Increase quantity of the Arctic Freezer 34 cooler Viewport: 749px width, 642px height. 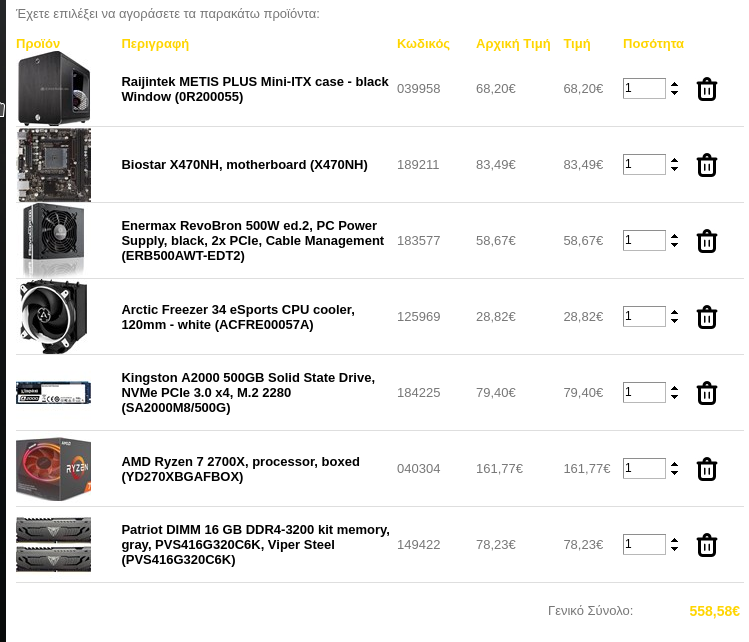point(674,312)
